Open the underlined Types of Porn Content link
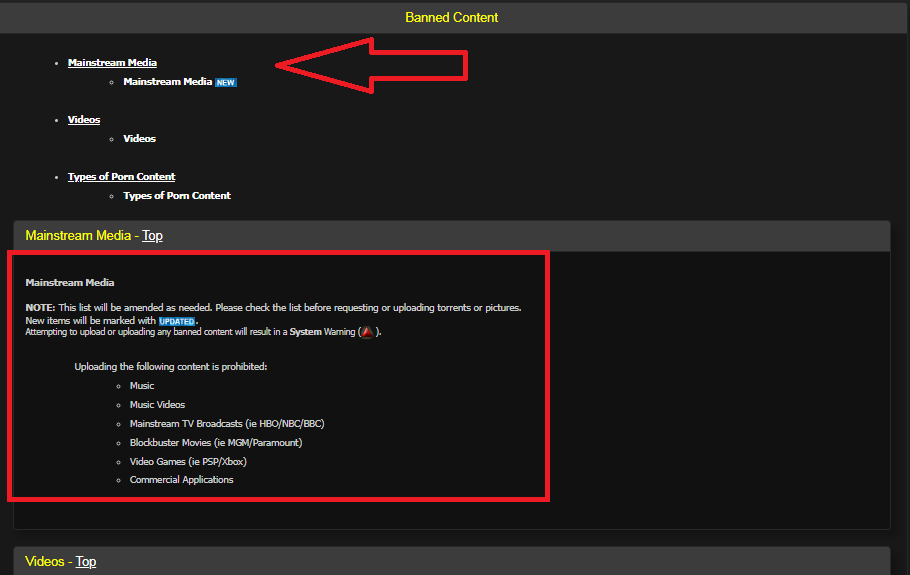The image size is (910, 575). tap(121, 177)
